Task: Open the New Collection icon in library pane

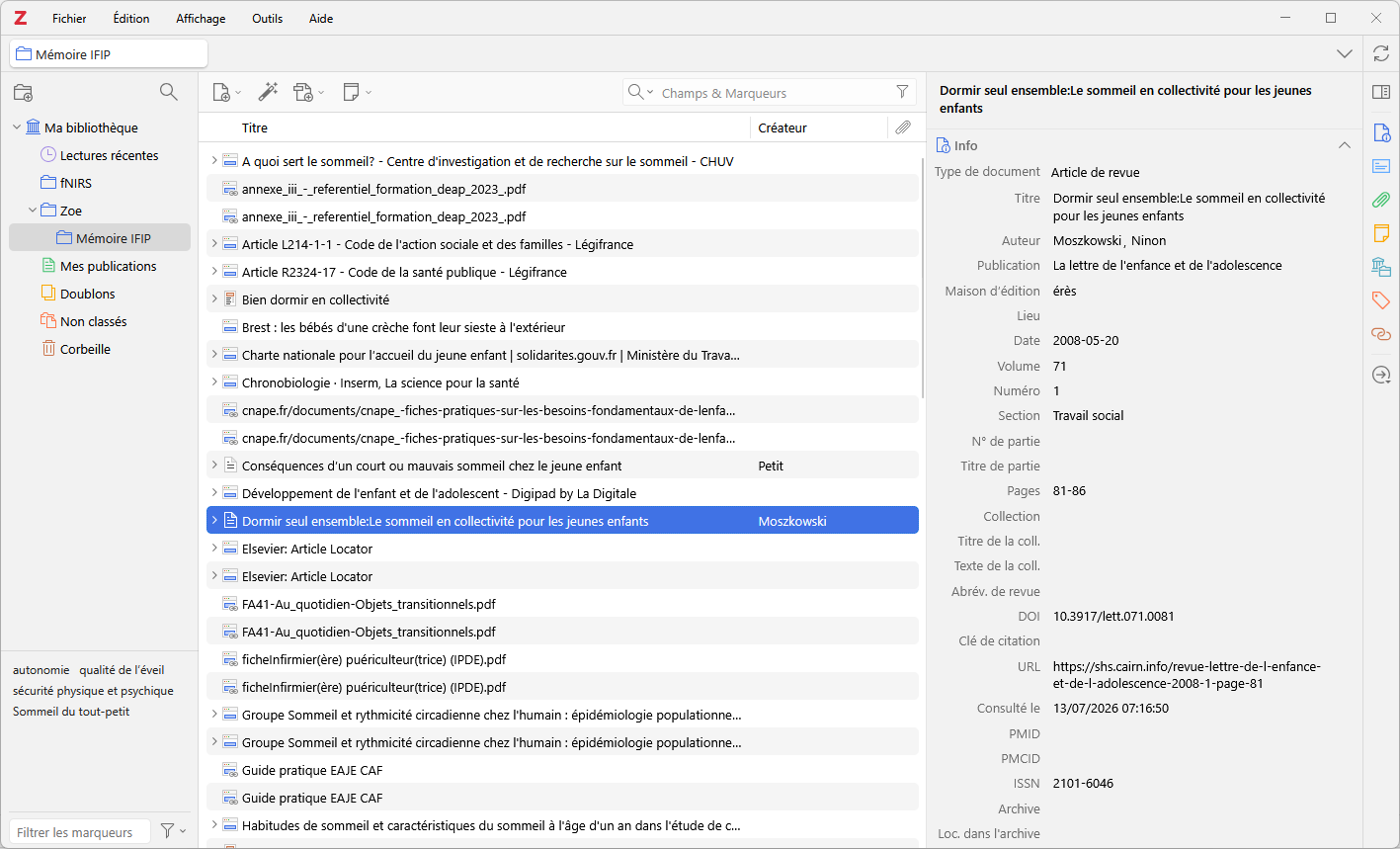Action: point(23,93)
